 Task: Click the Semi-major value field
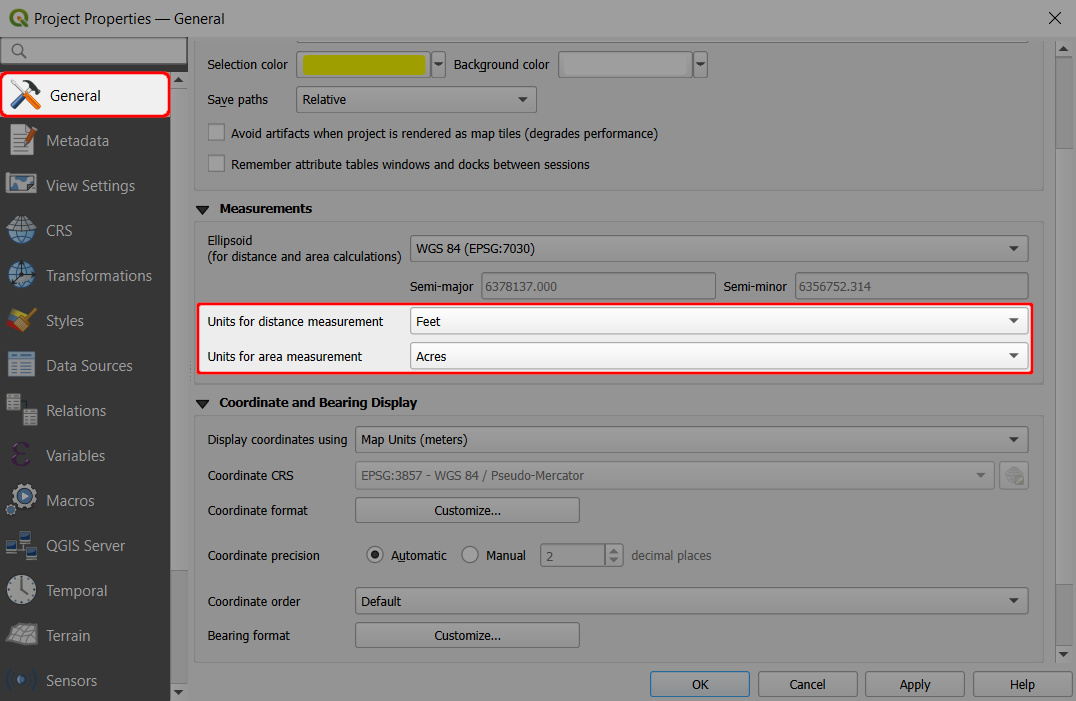(598, 286)
